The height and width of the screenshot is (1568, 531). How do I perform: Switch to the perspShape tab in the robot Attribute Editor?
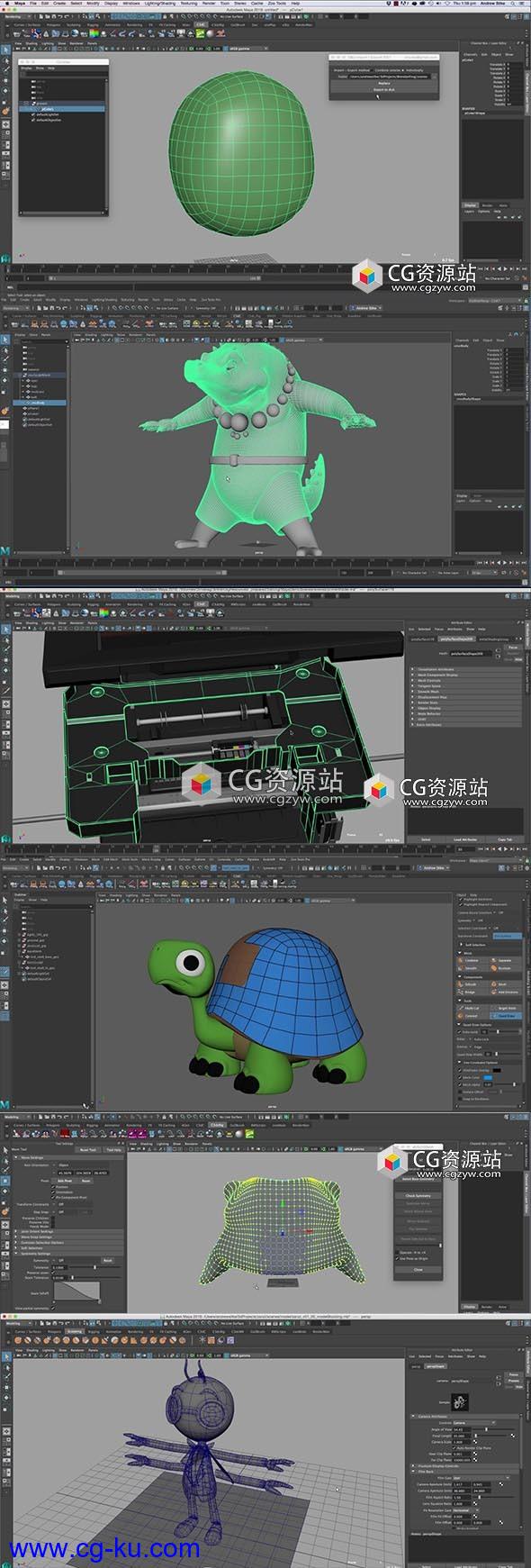pyautogui.click(x=436, y=1366)
